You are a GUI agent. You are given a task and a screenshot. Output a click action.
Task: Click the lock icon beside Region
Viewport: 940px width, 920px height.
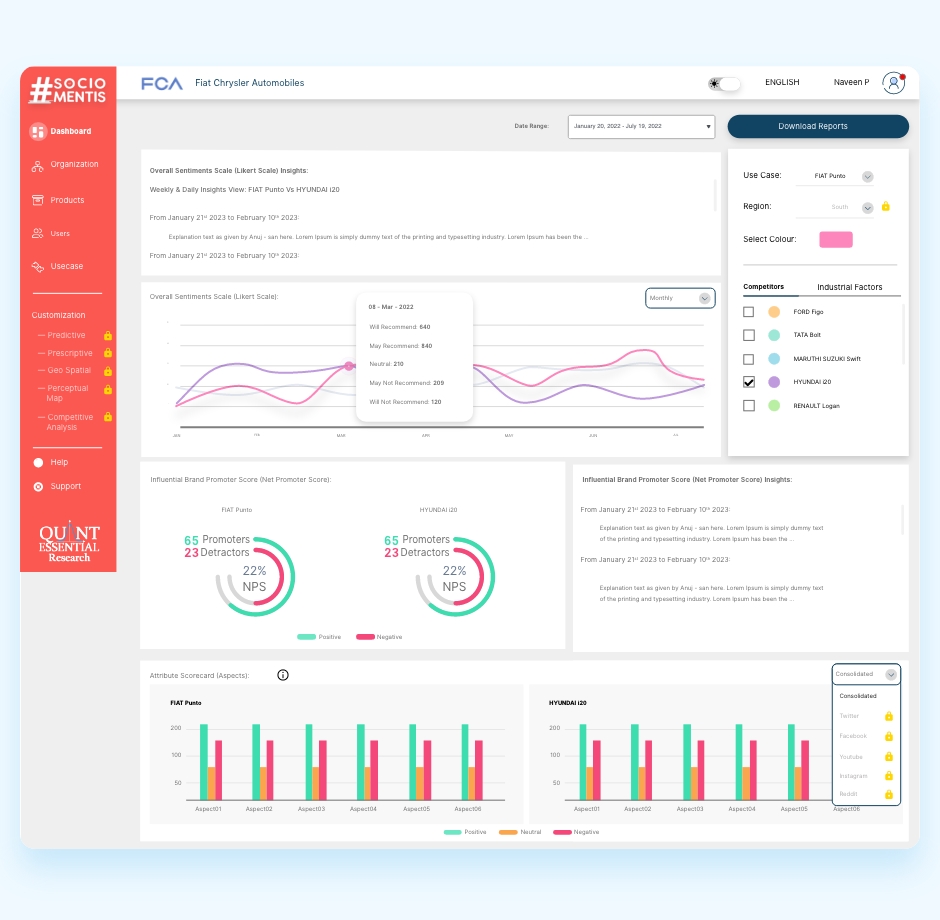click(886, 207)
